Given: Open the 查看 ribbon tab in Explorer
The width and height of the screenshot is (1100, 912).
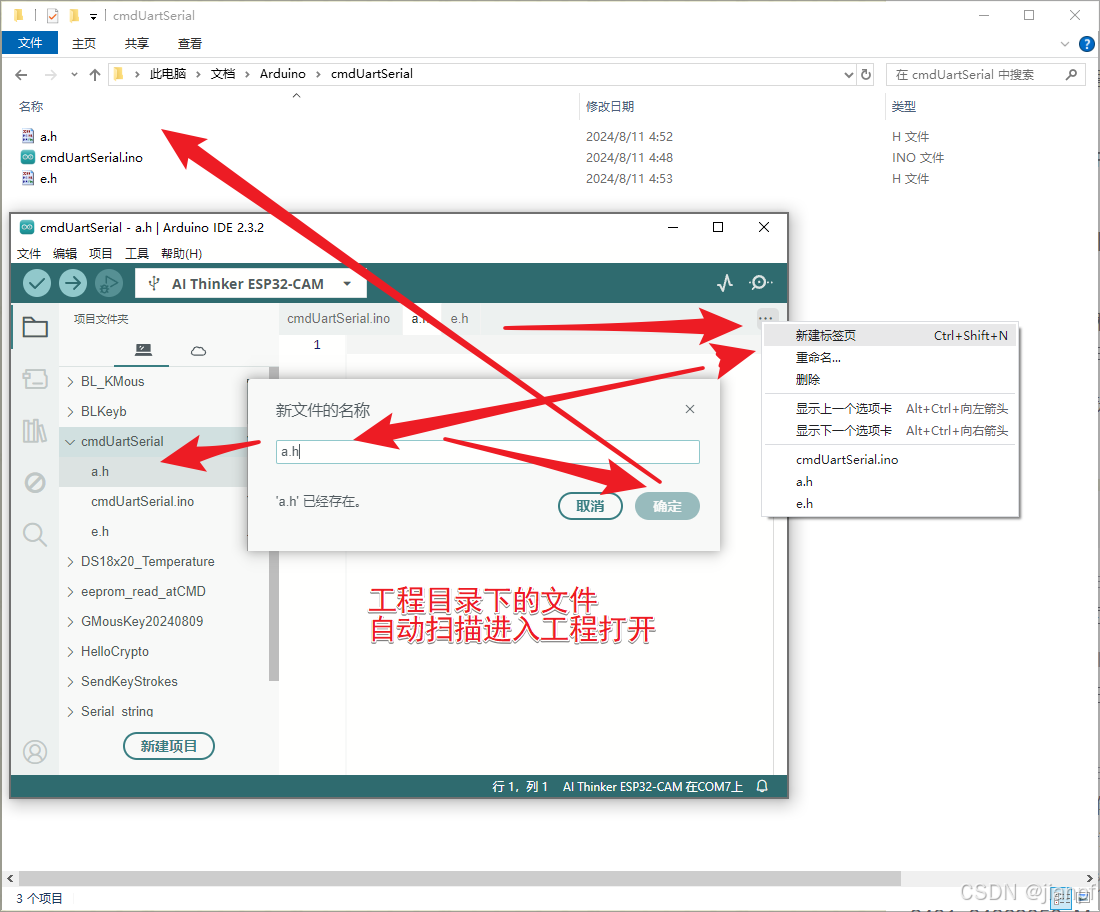Looking at the screenshot, I should tap(189, 43).
